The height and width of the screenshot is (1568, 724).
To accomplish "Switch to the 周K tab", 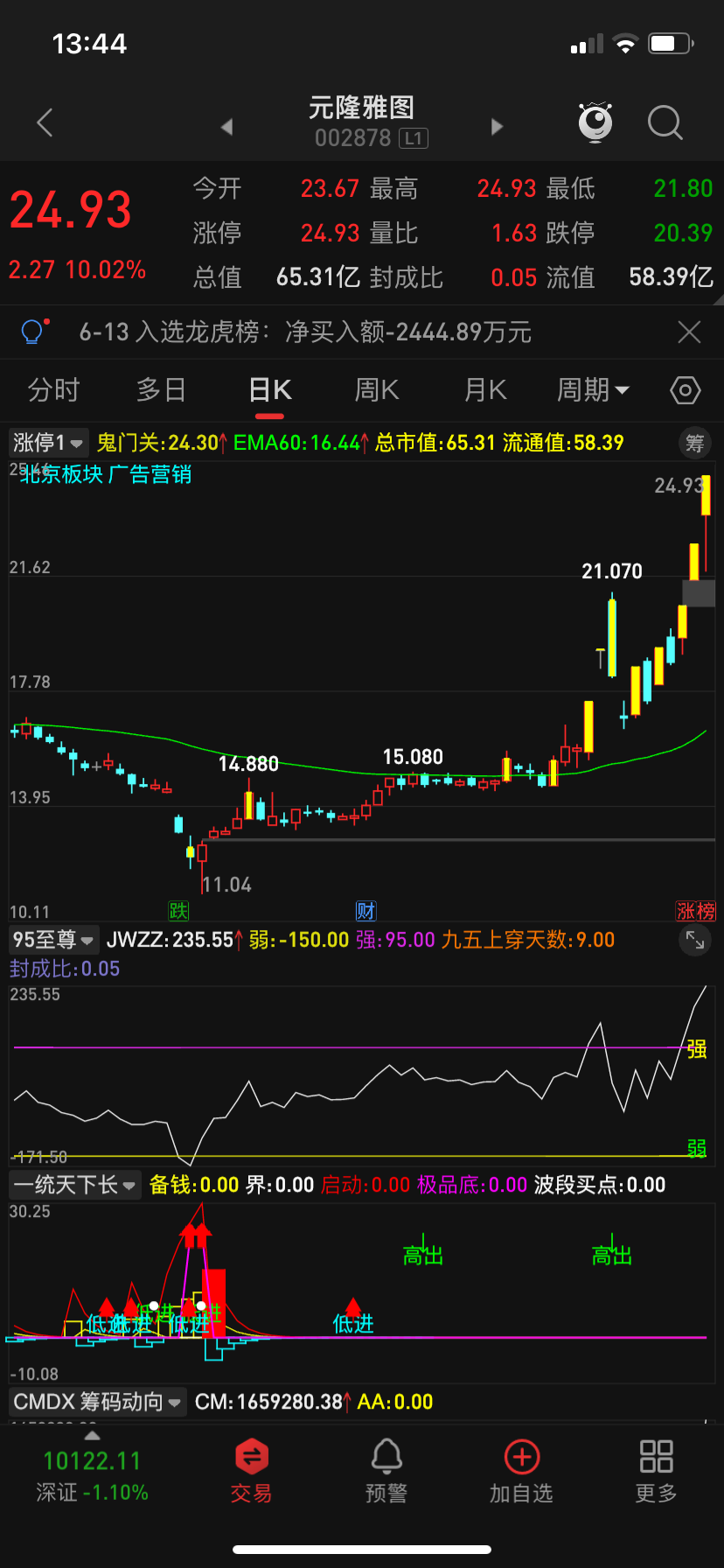I will click(x=376, y=390).
